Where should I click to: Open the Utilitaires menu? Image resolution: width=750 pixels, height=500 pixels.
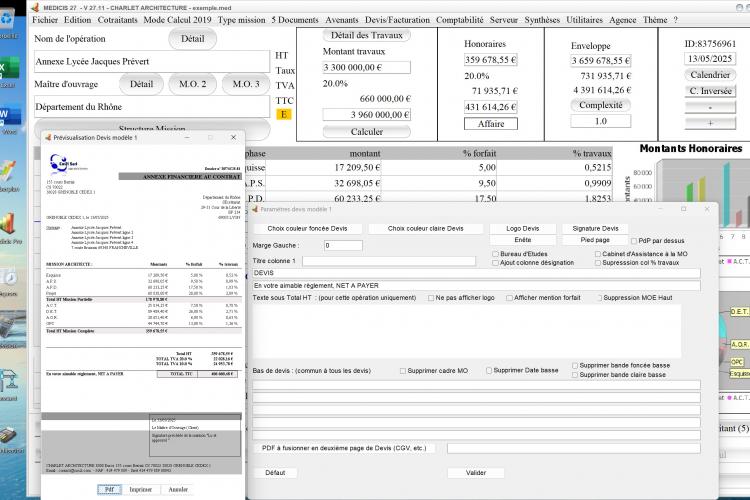point(585,20)
